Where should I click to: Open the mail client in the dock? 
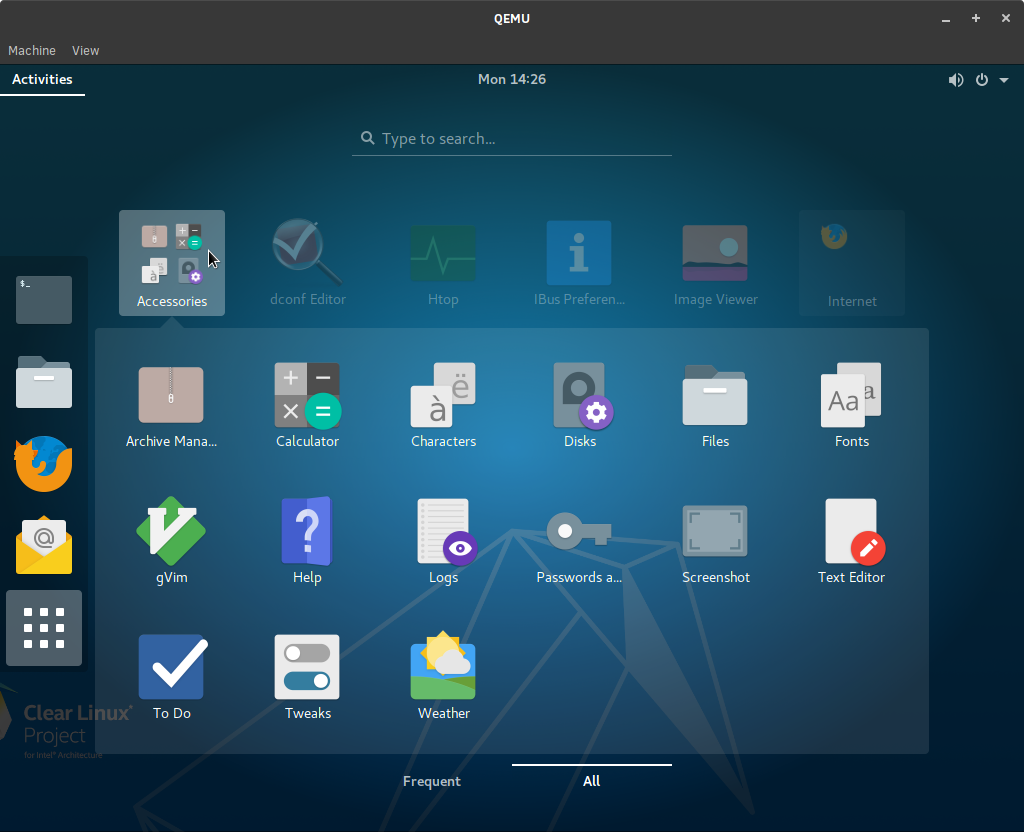(44, 546)
